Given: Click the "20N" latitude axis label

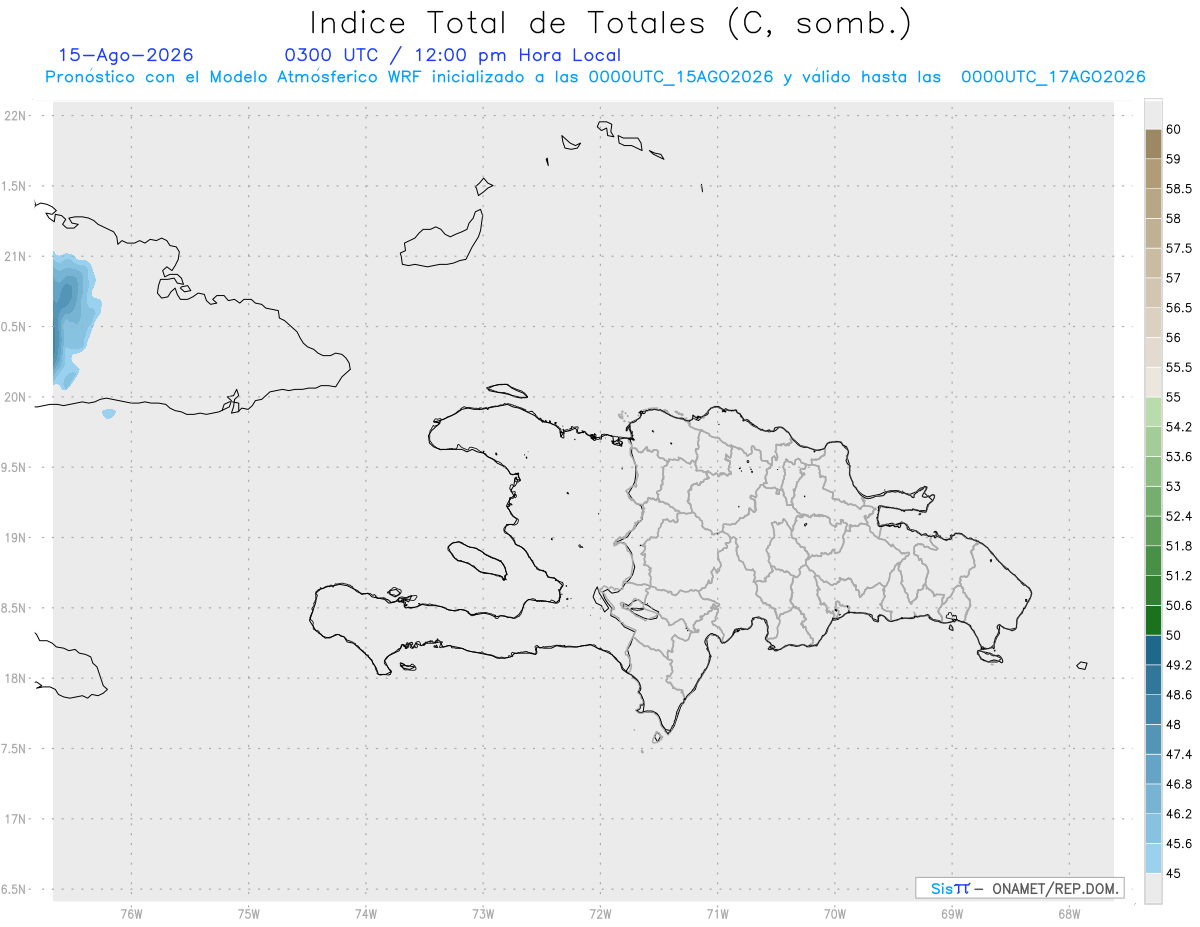Looking at the screenshot, I should (x=17, y=397).
